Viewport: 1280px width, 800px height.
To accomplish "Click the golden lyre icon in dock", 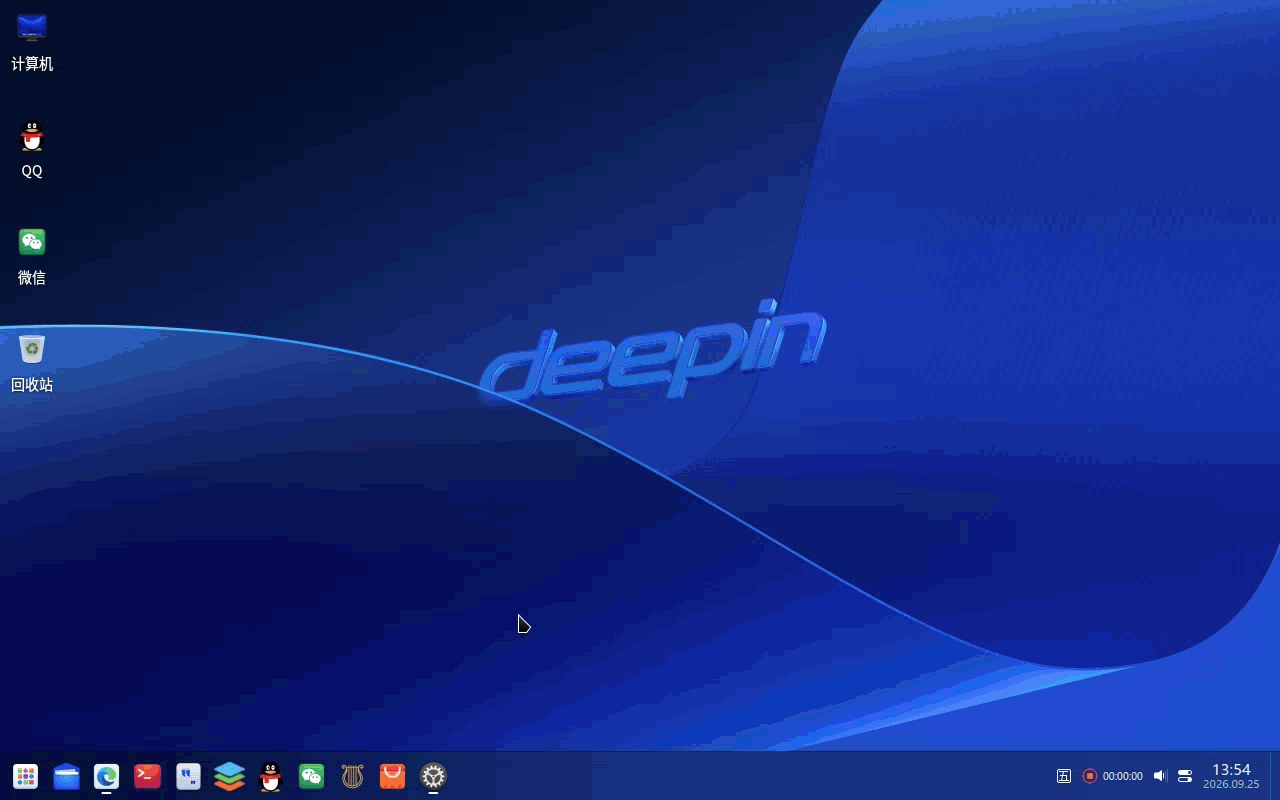I will pos(352,776).
